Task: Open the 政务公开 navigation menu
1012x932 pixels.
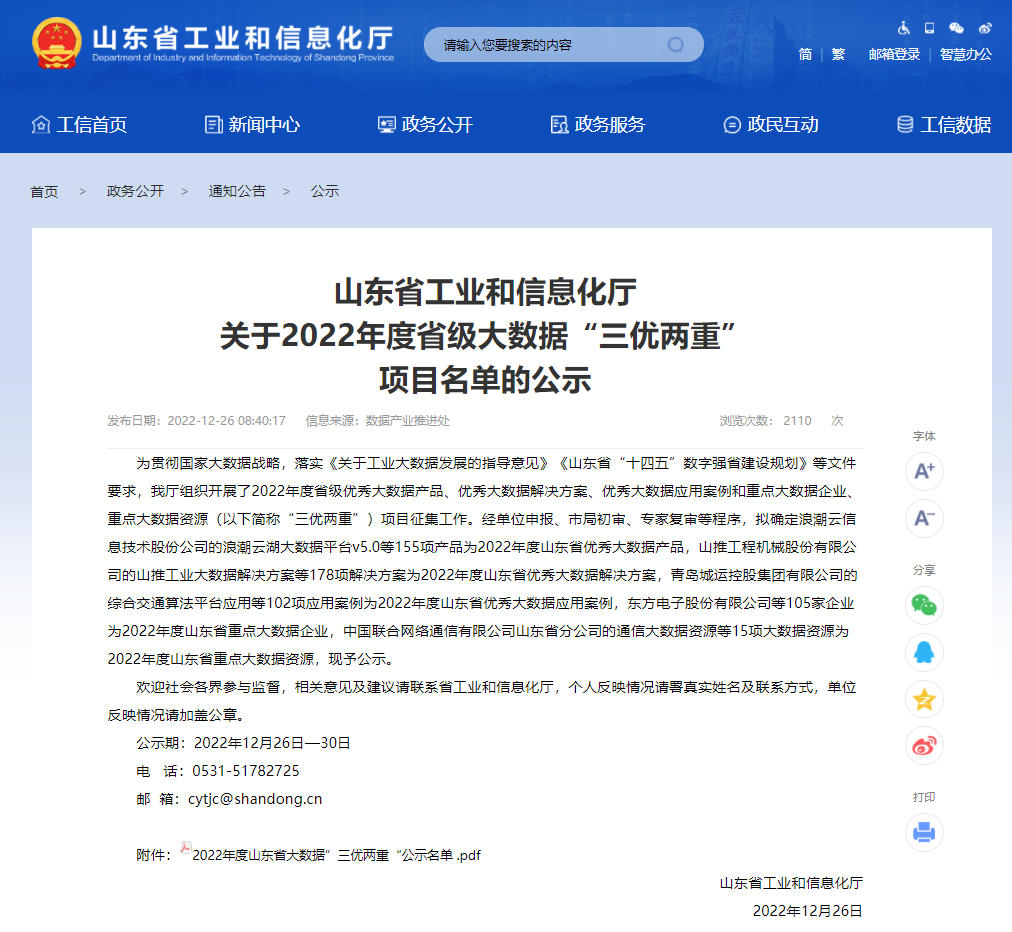Action: click(437, 125)
